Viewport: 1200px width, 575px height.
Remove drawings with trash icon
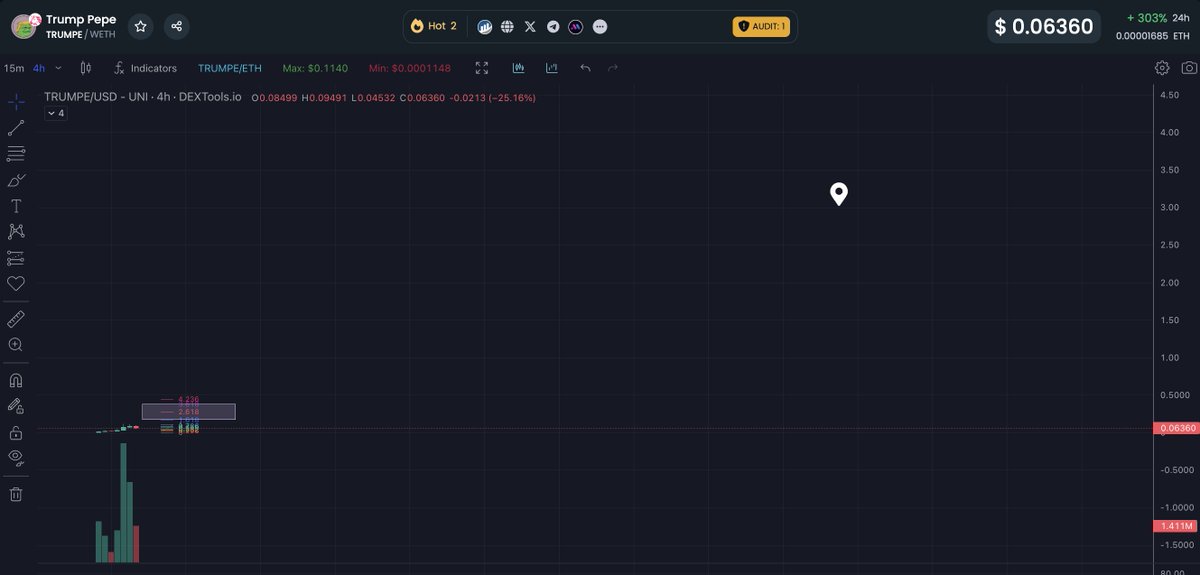point(16,494)
